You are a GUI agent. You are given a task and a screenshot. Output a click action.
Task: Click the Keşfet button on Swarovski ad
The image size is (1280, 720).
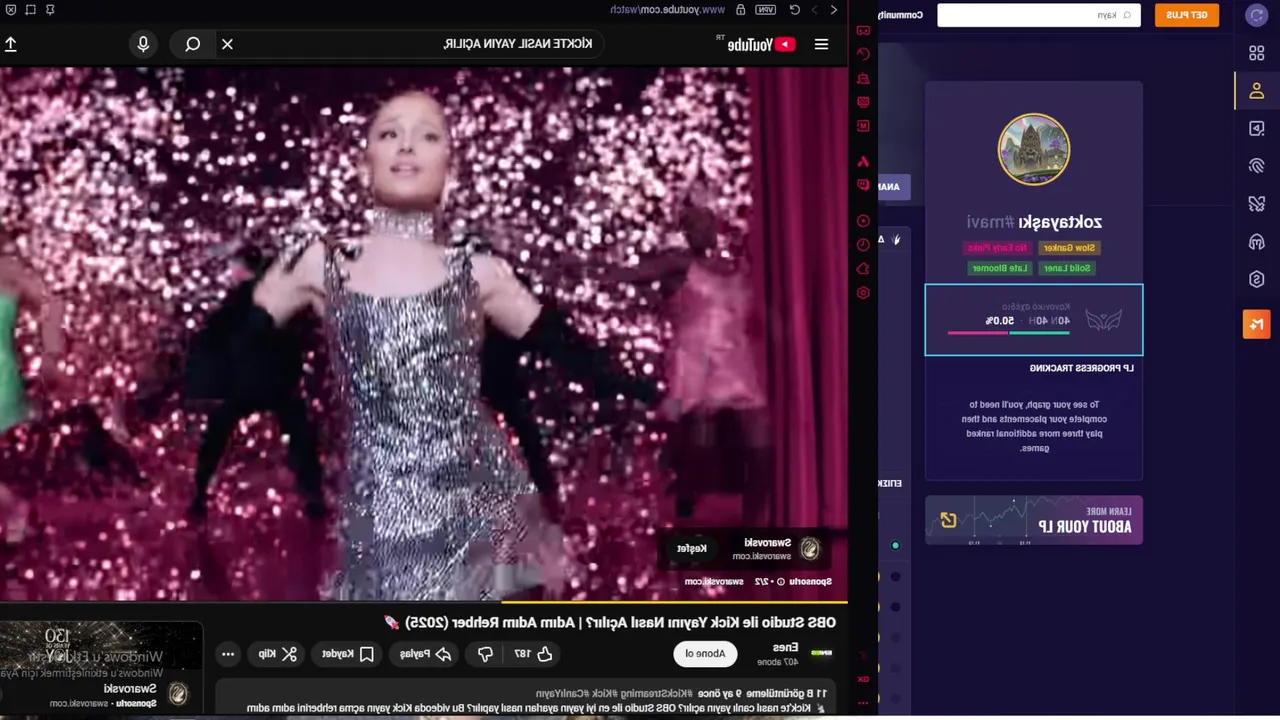coord(692,548)
